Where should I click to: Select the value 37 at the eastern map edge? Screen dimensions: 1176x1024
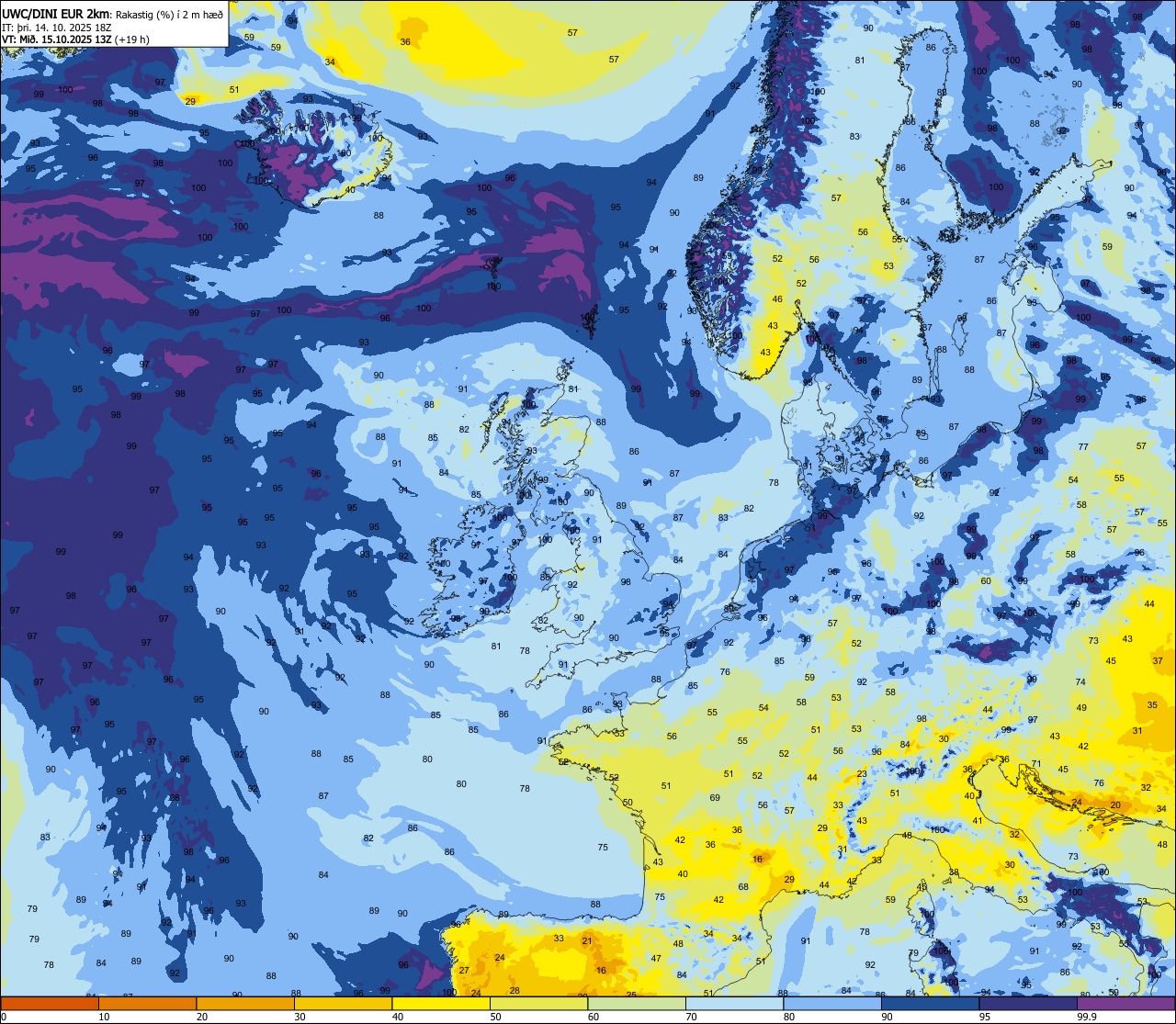point(1158,660)
